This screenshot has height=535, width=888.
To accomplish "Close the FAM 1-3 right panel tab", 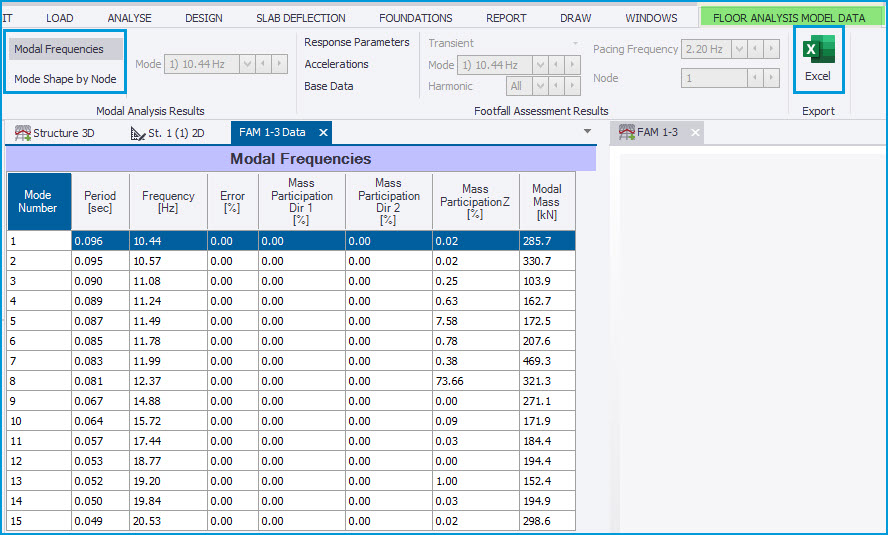I will coord(695,133).
